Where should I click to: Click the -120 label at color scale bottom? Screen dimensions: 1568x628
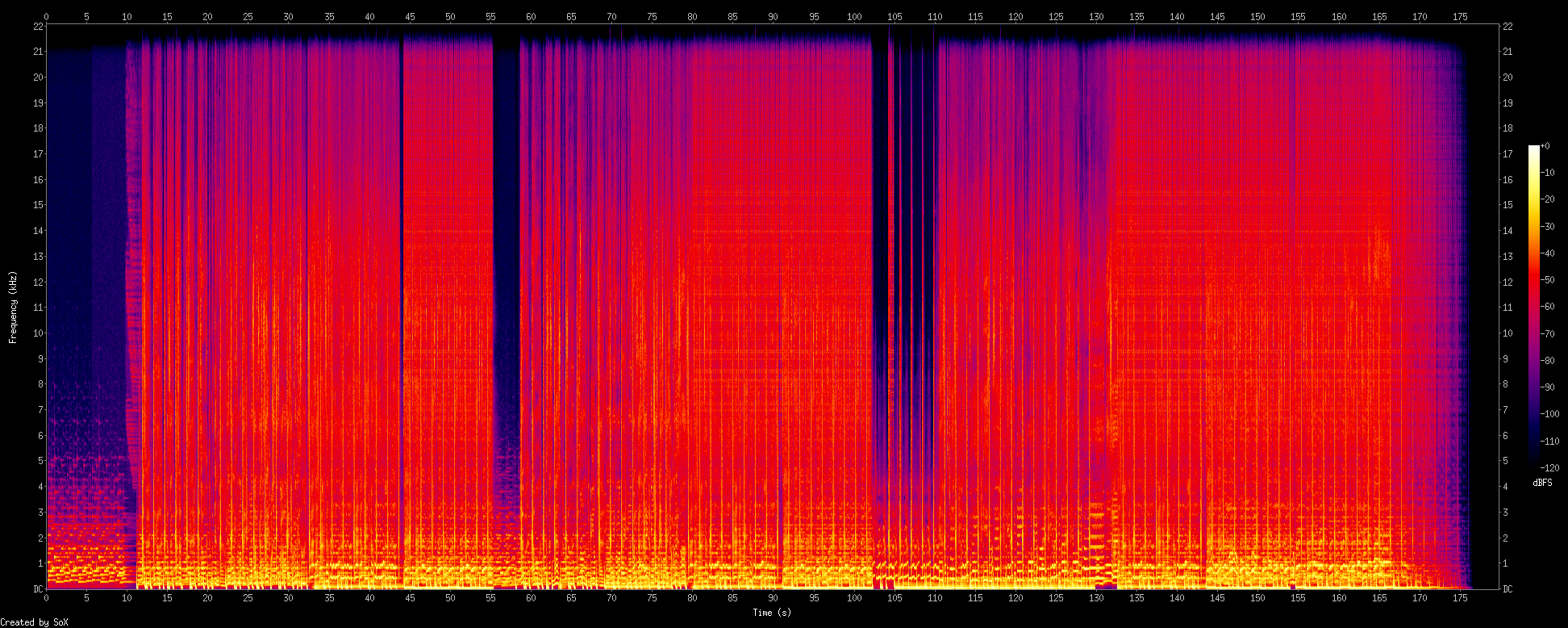pyautogui.click(x=1549, y=468)
